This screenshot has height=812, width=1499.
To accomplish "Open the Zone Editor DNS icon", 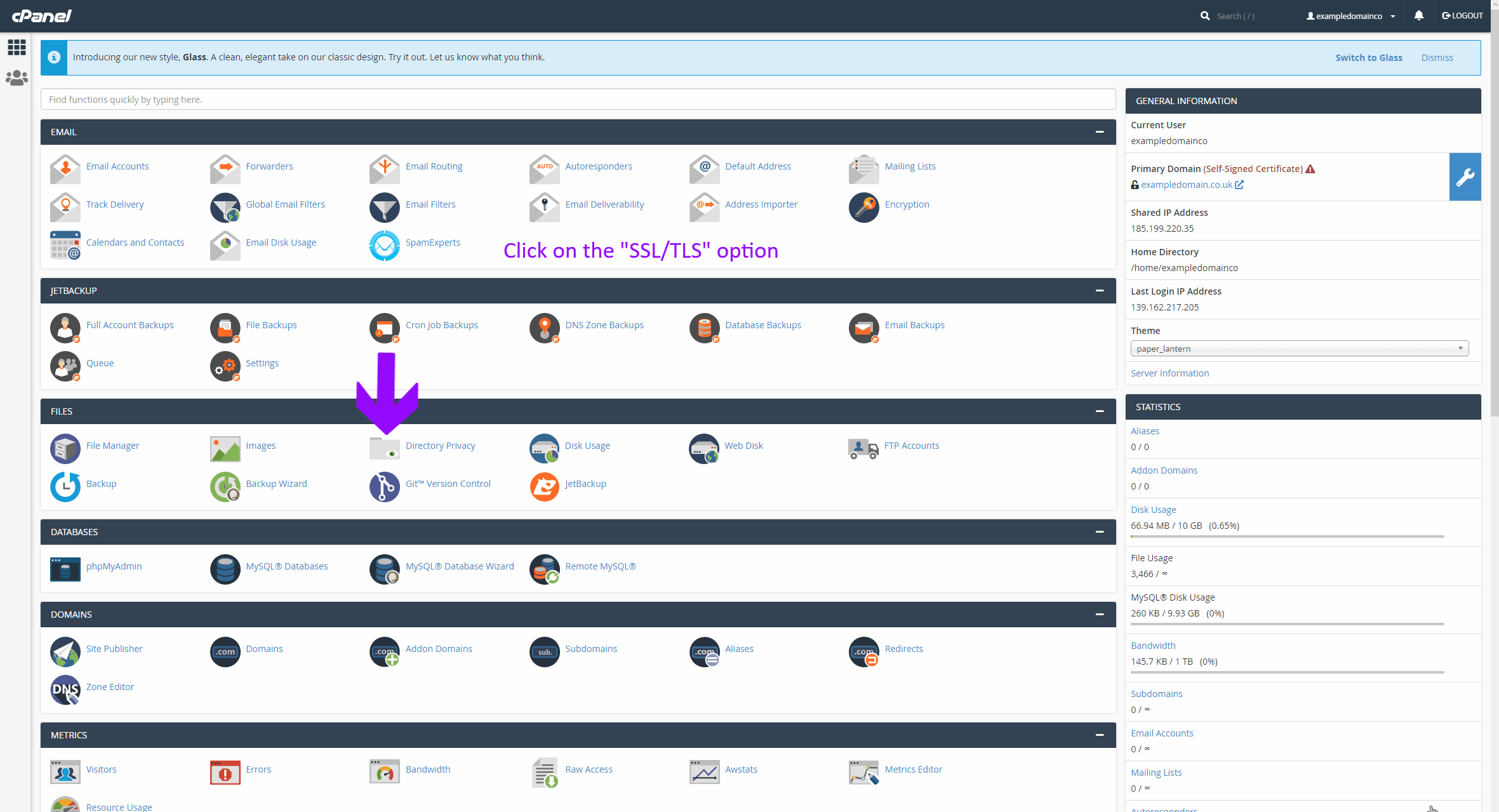I will click(x=65, y=689).
